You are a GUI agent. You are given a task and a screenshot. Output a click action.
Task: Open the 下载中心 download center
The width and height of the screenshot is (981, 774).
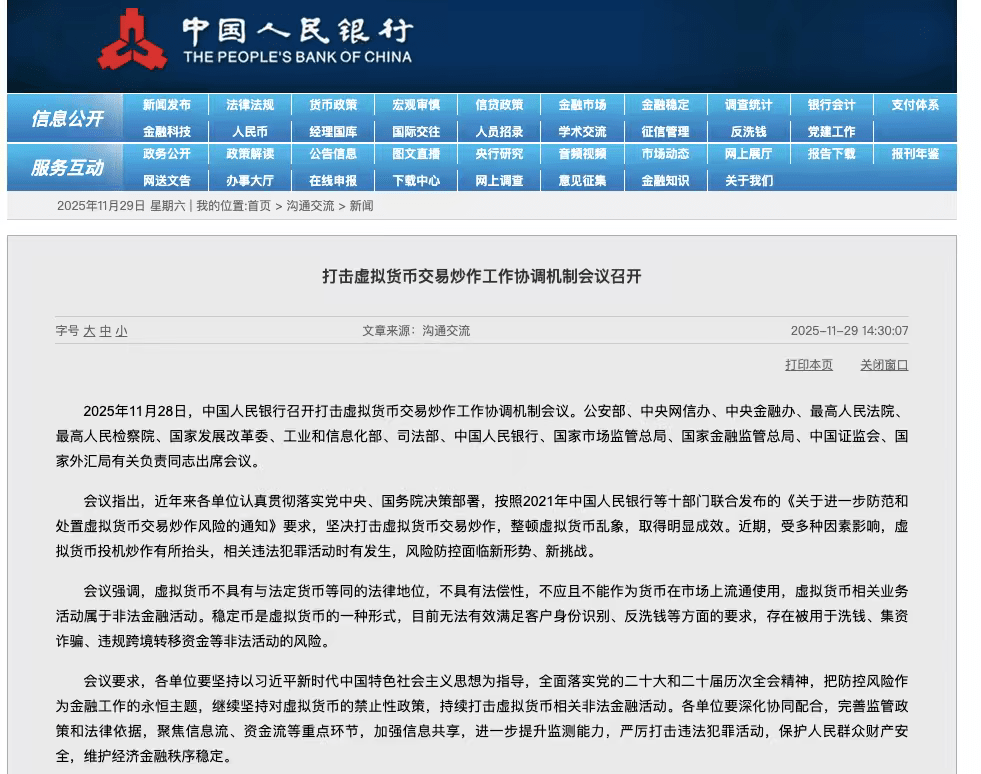(x=415, y=181)
